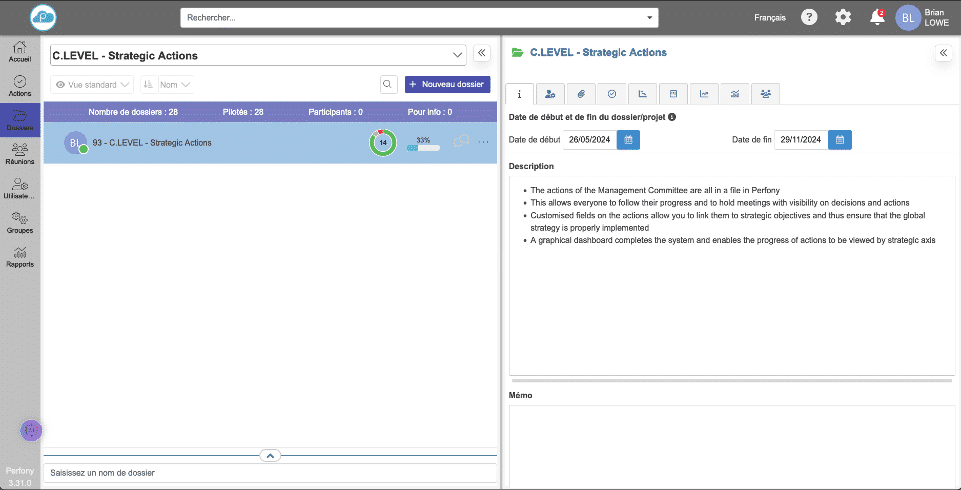
Task: Open settings gear in top bar
Action: pos(843,17)
